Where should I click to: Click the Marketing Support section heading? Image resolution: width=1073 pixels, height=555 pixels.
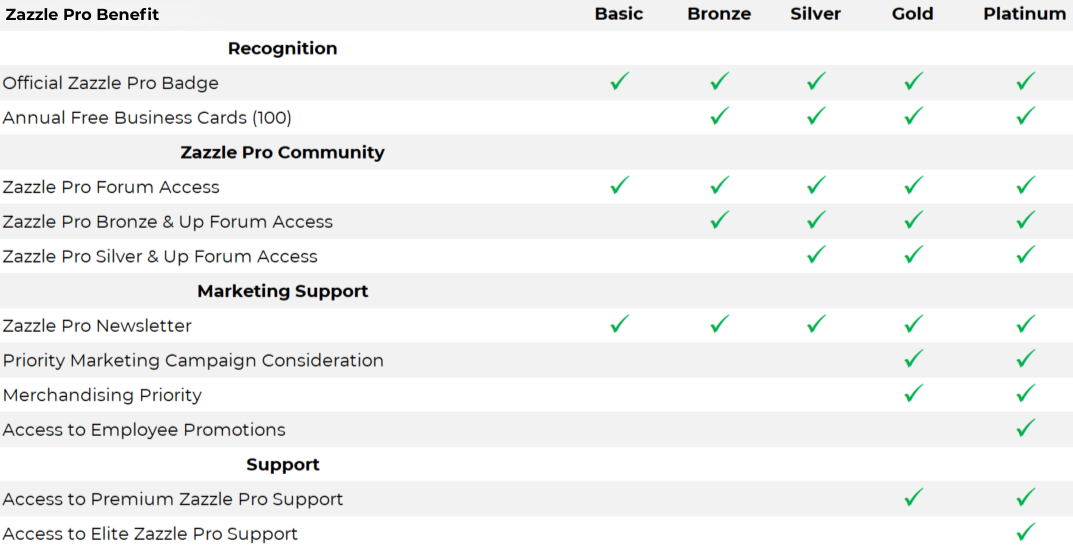(282, 291)
